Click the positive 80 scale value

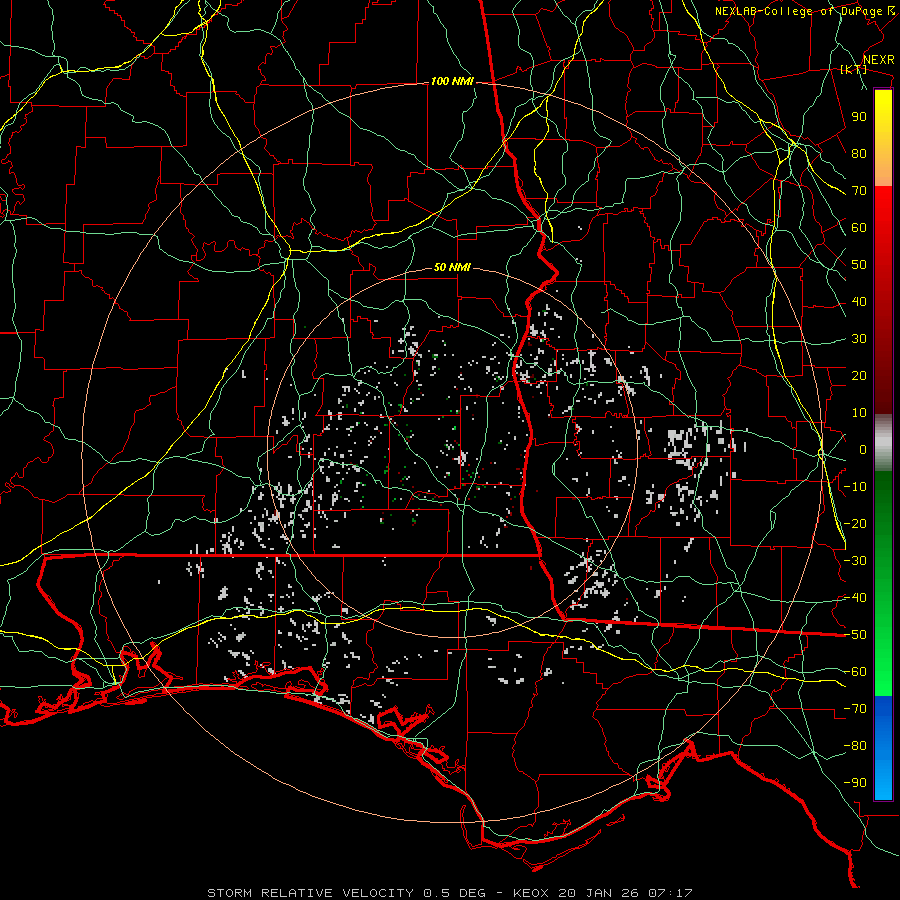pyautogui.click(x=859, y=153)
